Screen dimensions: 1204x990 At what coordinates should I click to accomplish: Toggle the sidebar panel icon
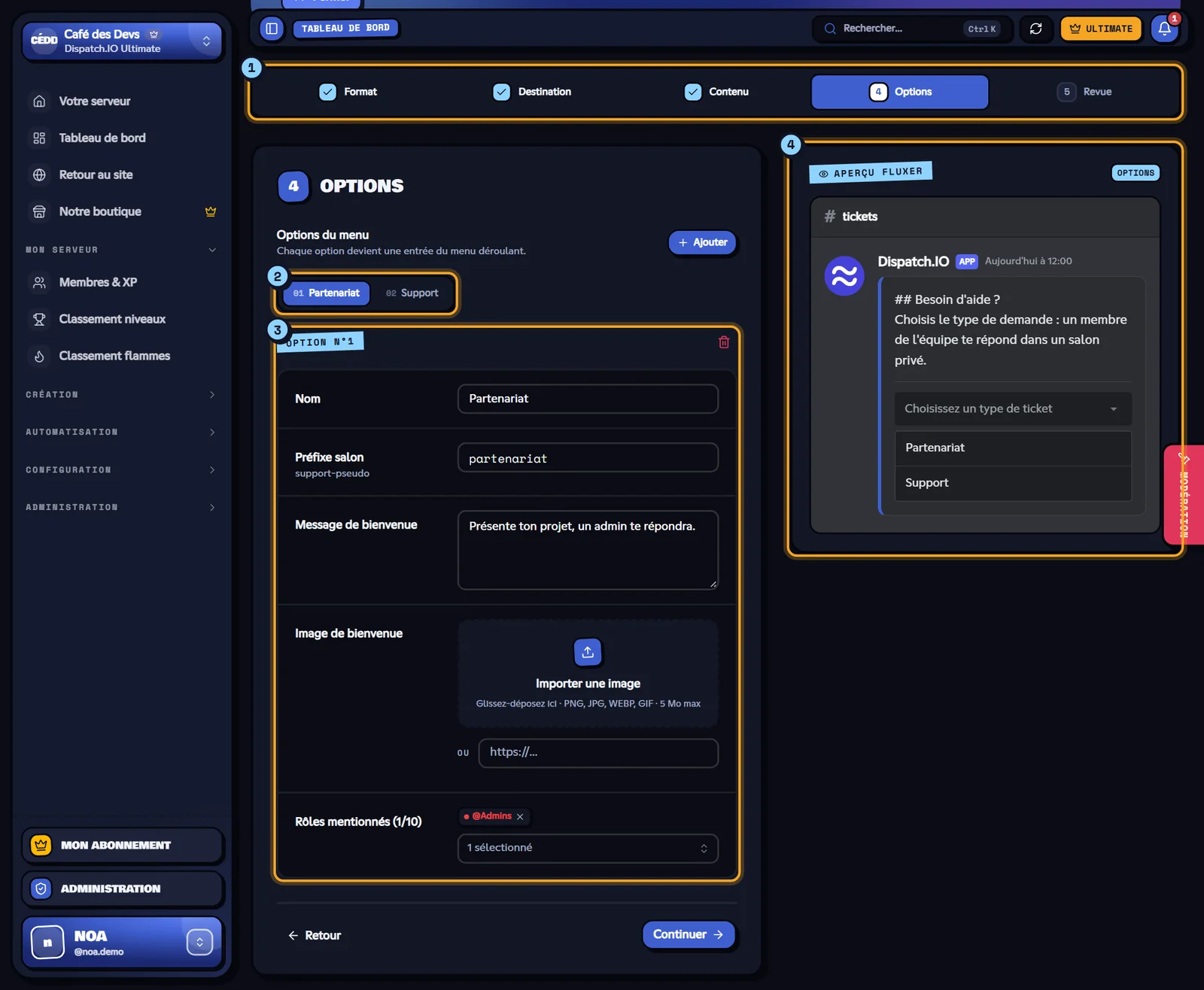[272, 29]
